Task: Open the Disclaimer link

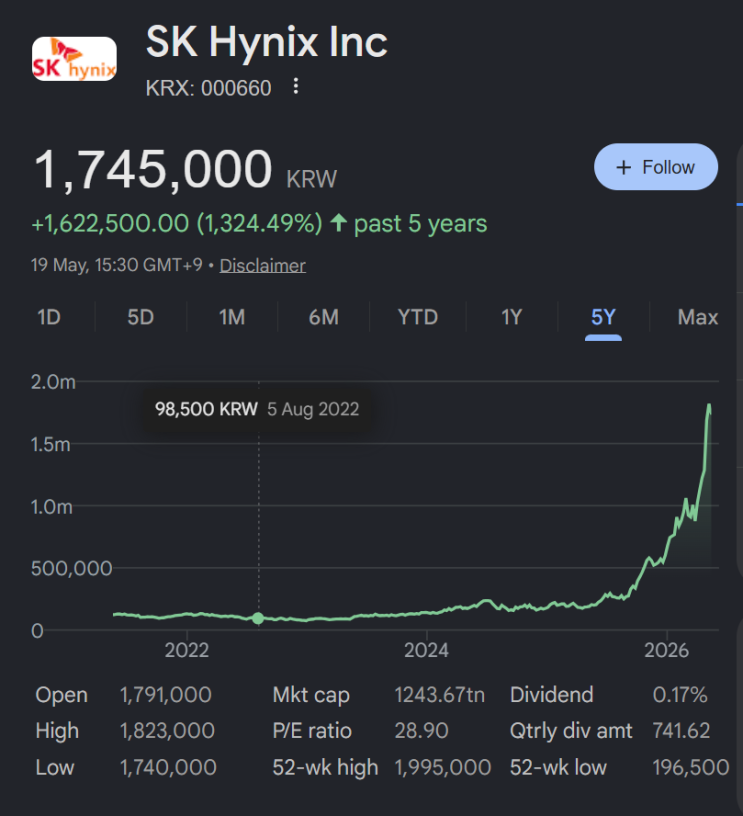Action: [x=262, y=265]
